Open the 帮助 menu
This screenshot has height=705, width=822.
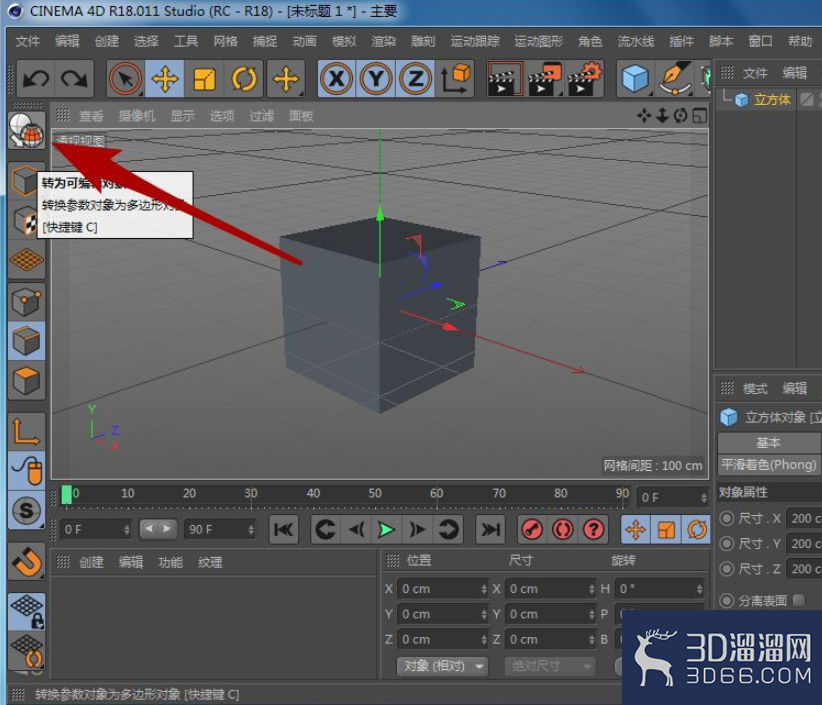[x=800, y=41]
